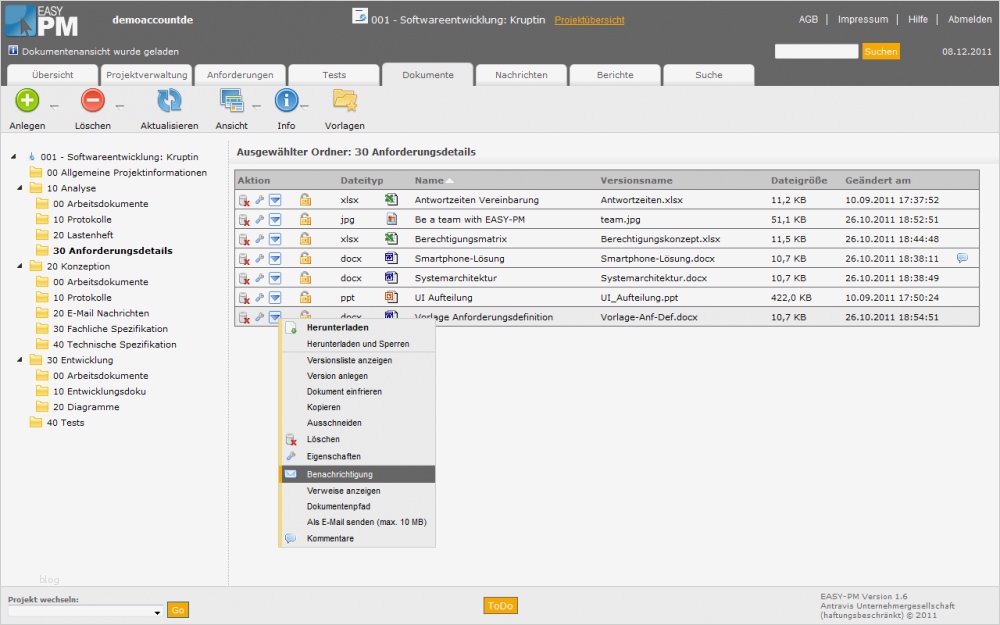Viewport: 1000px width, 625px height.
Task: Click the EASY PM logo
Action: (42, 21)
